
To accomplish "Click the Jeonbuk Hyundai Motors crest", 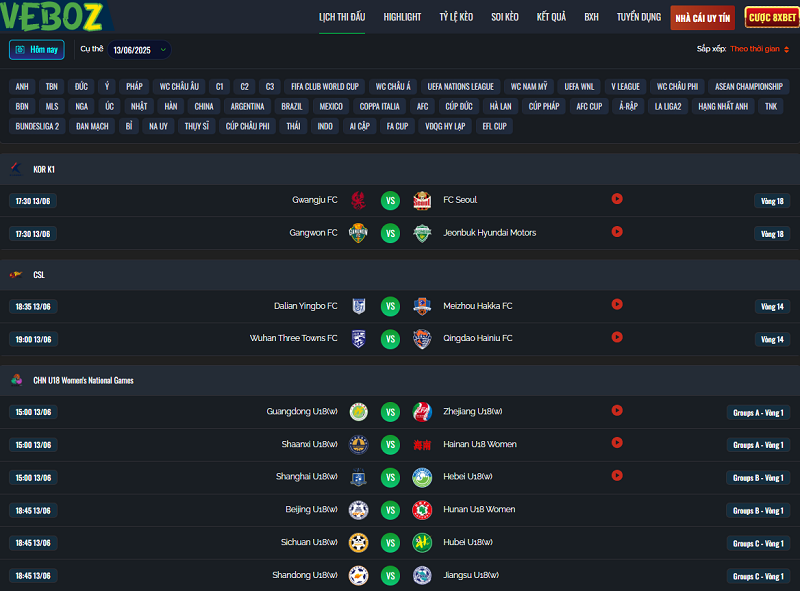I will tap(422, 233).
